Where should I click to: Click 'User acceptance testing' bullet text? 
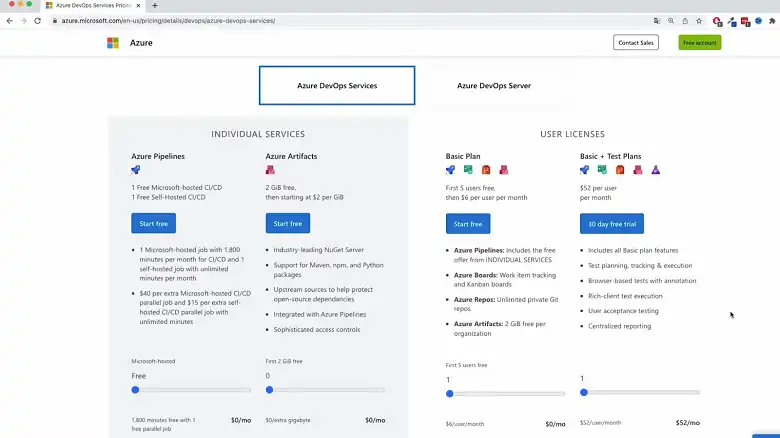(623, 311)
